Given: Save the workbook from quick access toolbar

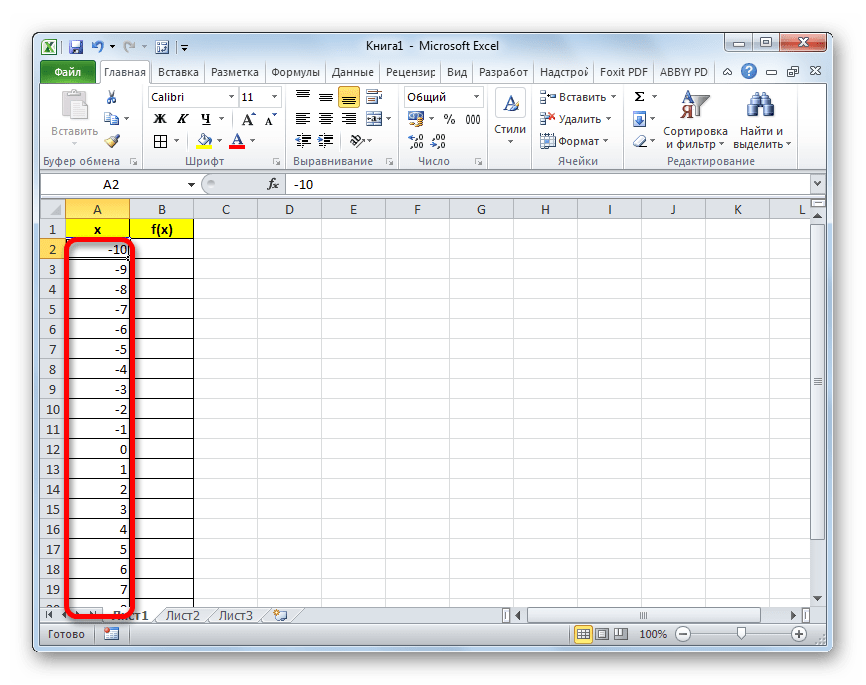Looking at the screenshot, I should (x=76, y=46).
